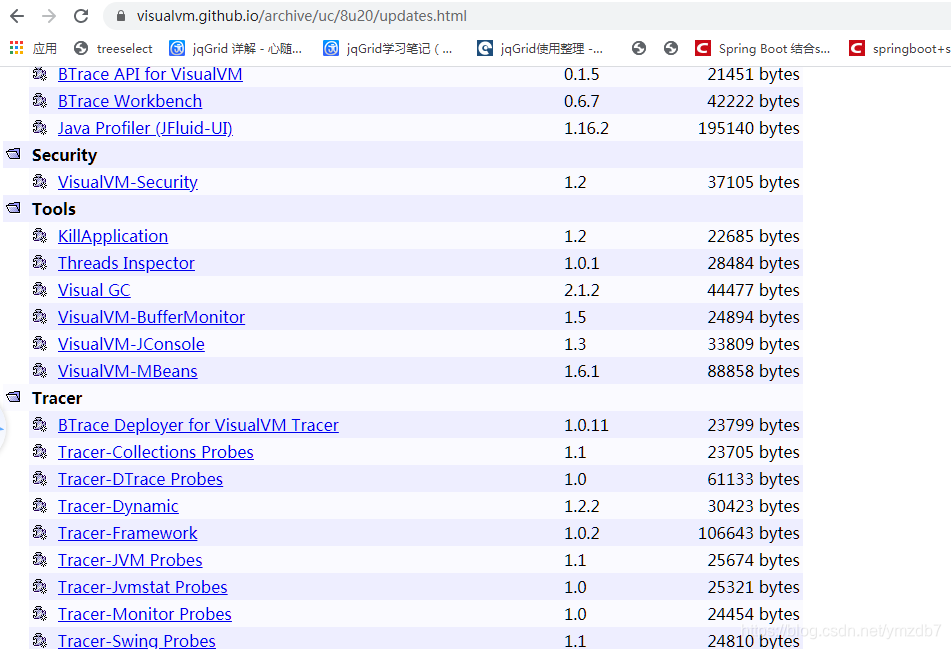Click the first globe bookmark icon
951x649 pixels.
click(x=639, y=49)
